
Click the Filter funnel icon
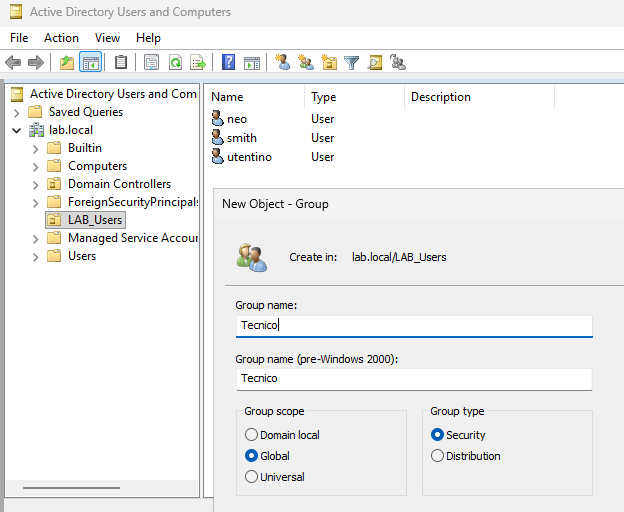[352, 62]
